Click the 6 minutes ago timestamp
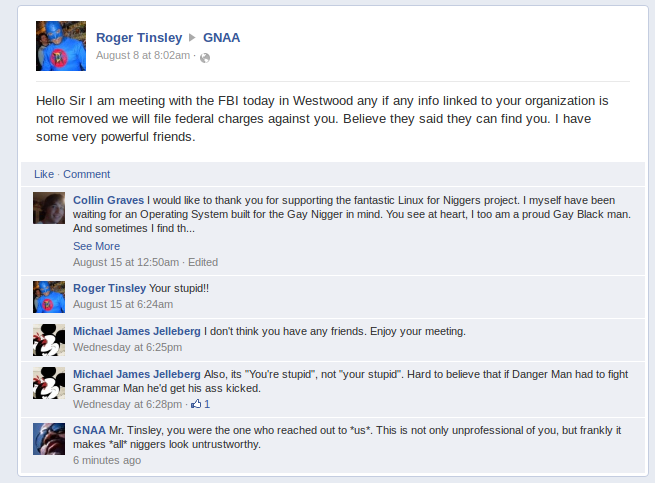This screenshot has height=483, width=655. coord(107,460)
